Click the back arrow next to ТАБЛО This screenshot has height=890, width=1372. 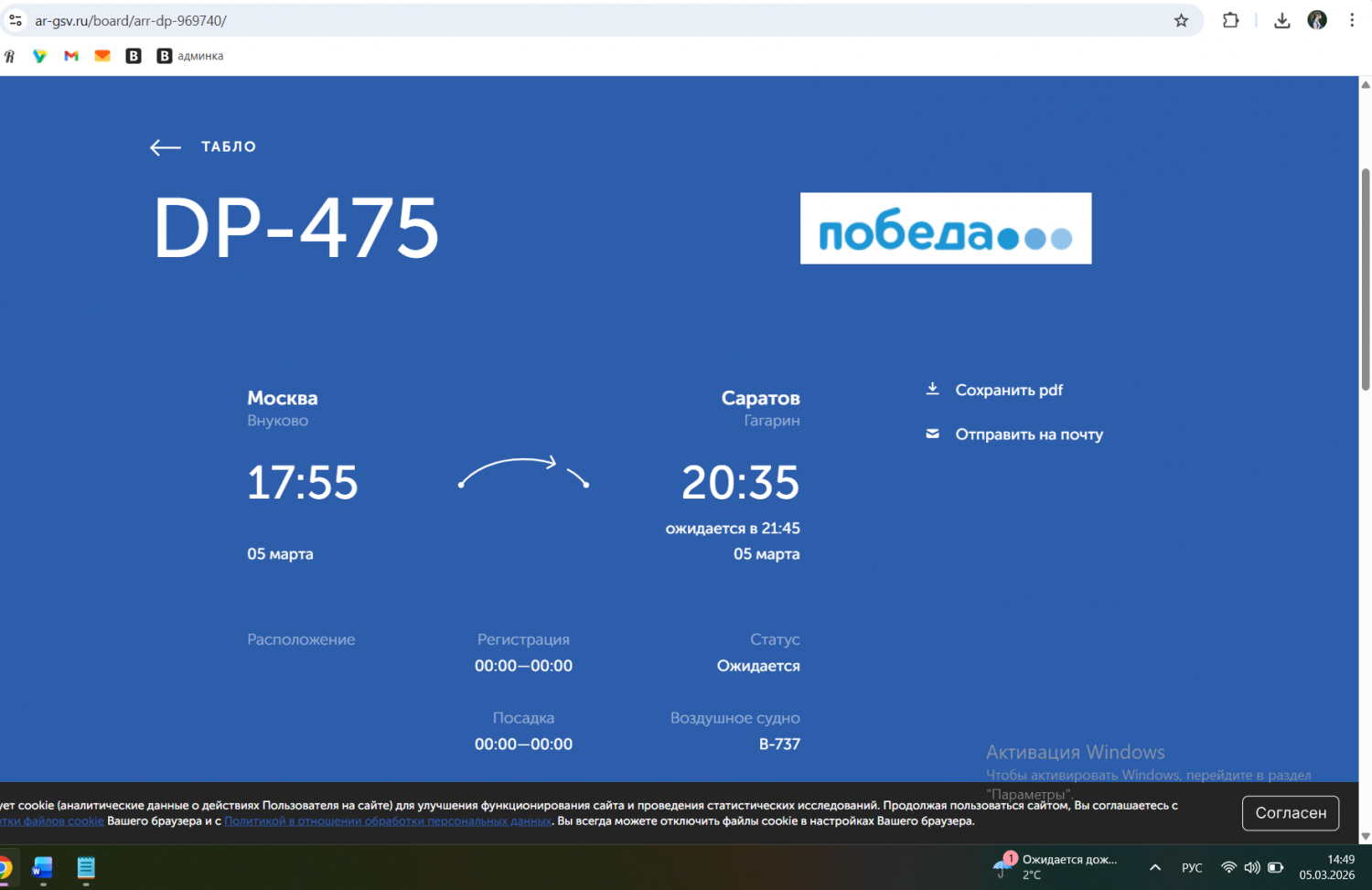(166, 147)
